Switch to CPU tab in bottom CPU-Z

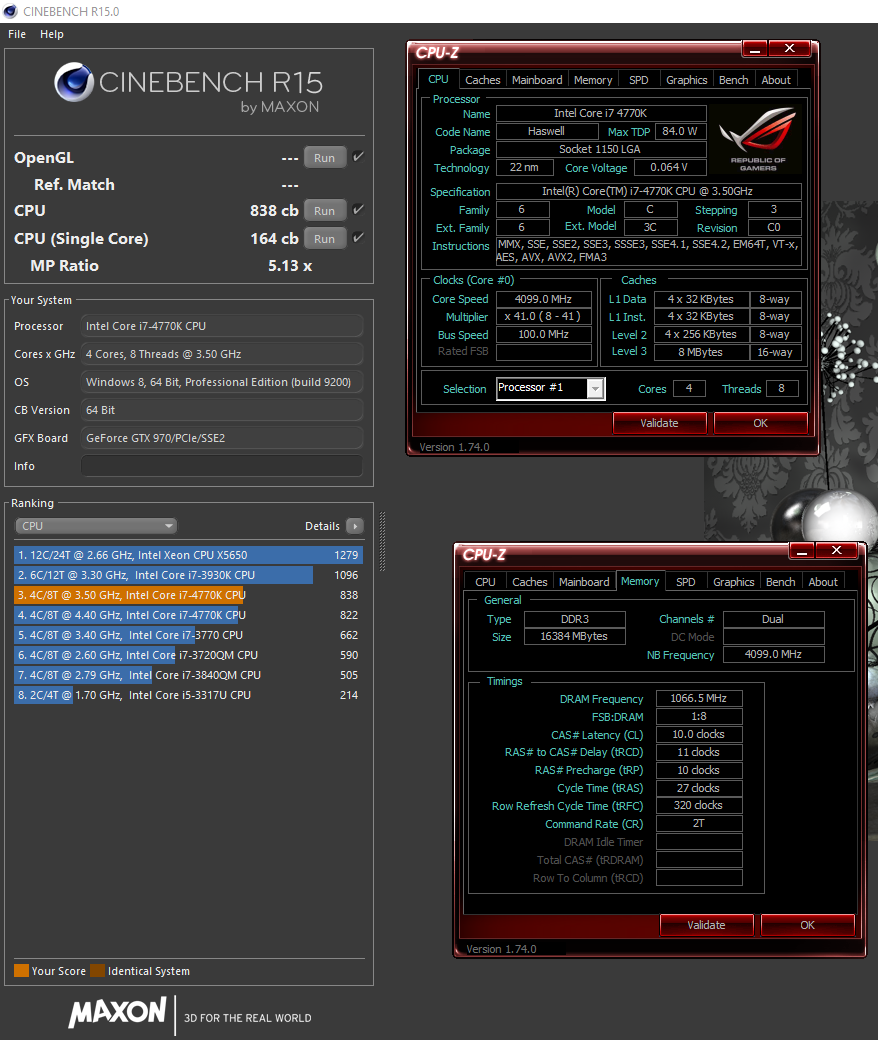tap(485, 582)
